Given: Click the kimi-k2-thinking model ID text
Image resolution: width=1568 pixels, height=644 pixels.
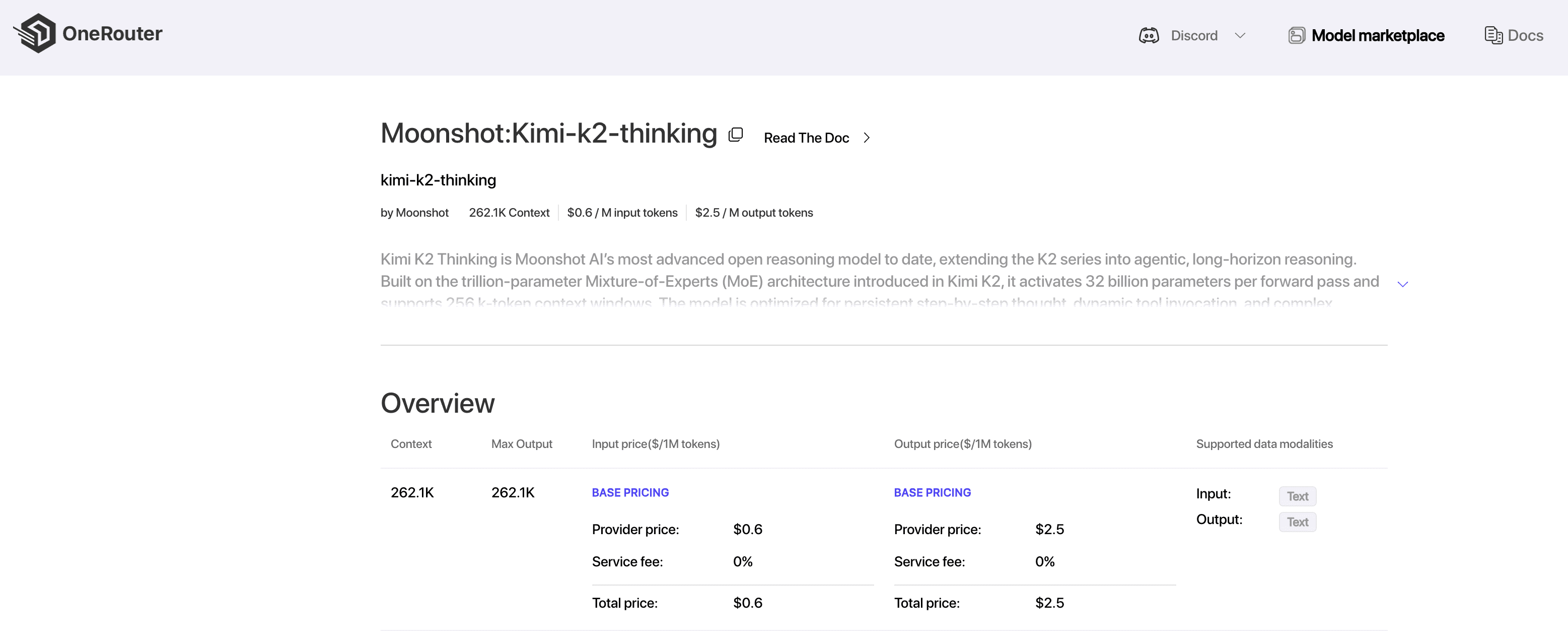Looking at the screenshot, I should [x=438, y=180].
